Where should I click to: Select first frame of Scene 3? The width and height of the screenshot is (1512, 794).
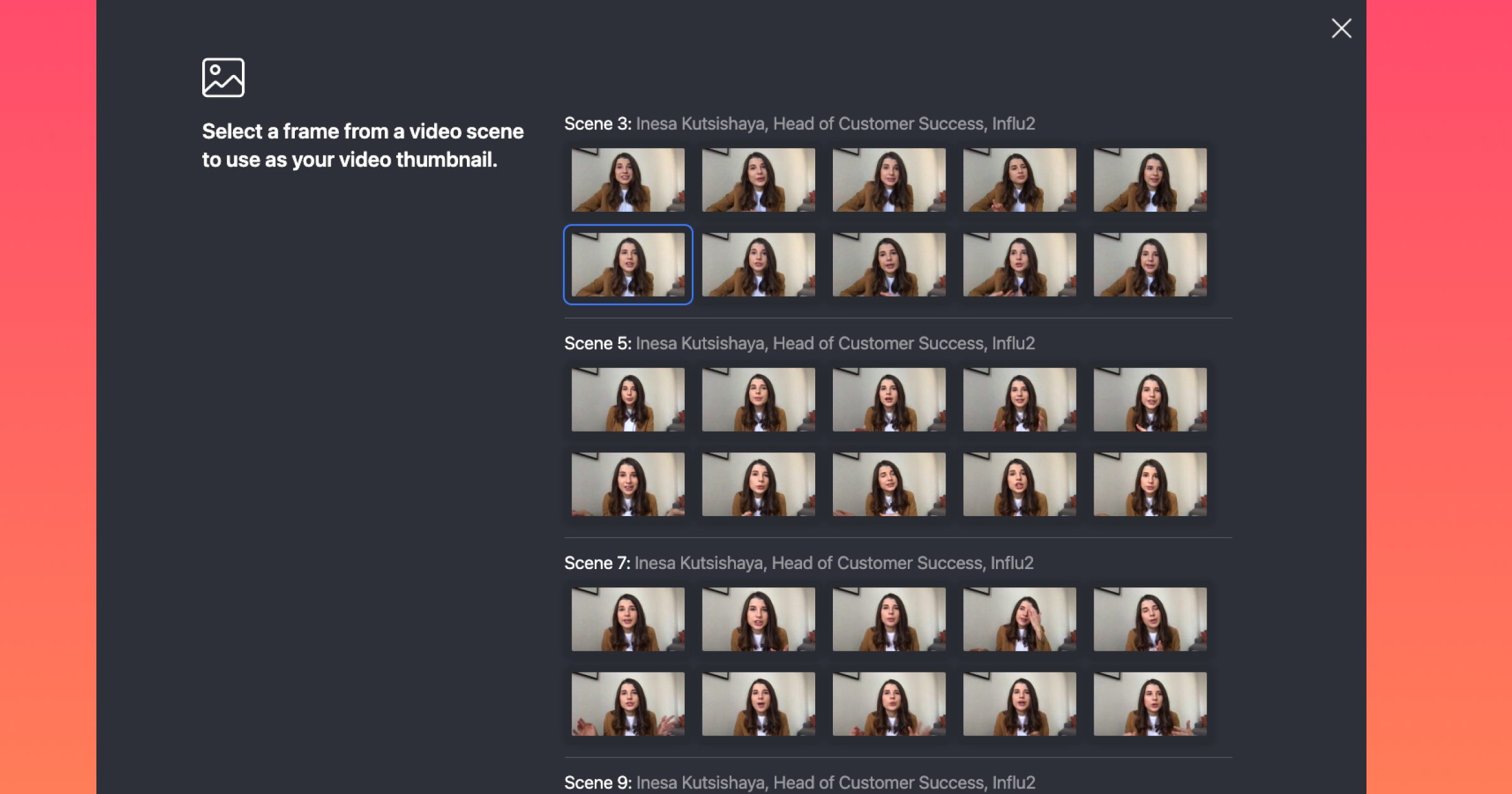[627, 180]
